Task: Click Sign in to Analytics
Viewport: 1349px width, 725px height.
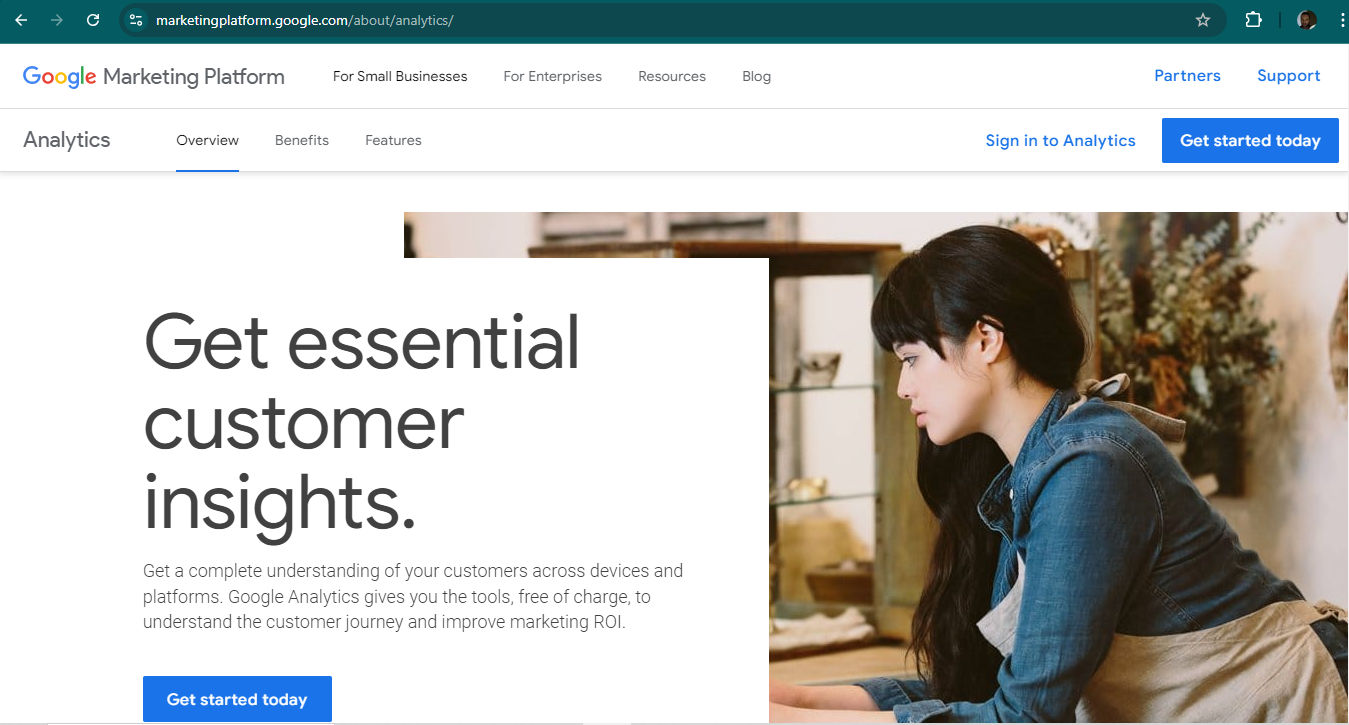Action: pos(1060,140)
